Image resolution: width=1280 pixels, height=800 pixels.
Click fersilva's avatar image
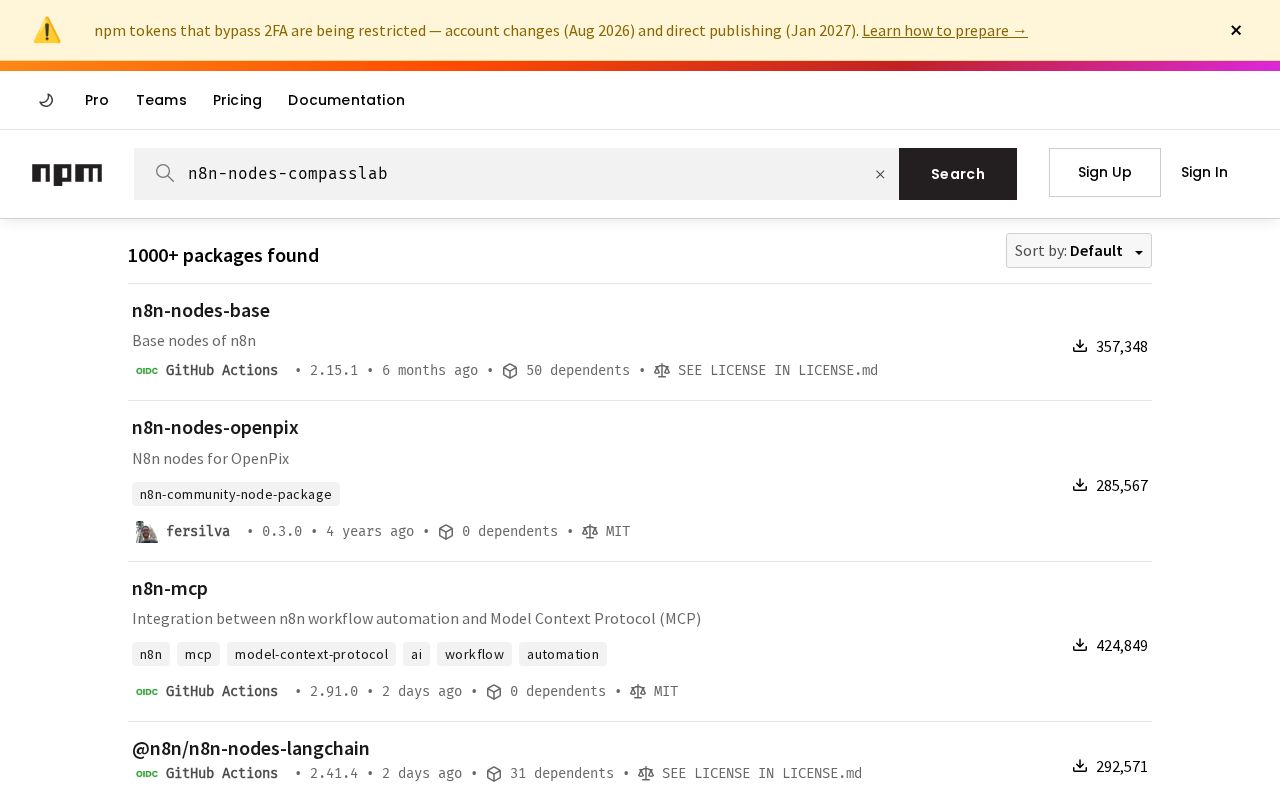pos(147,532)
